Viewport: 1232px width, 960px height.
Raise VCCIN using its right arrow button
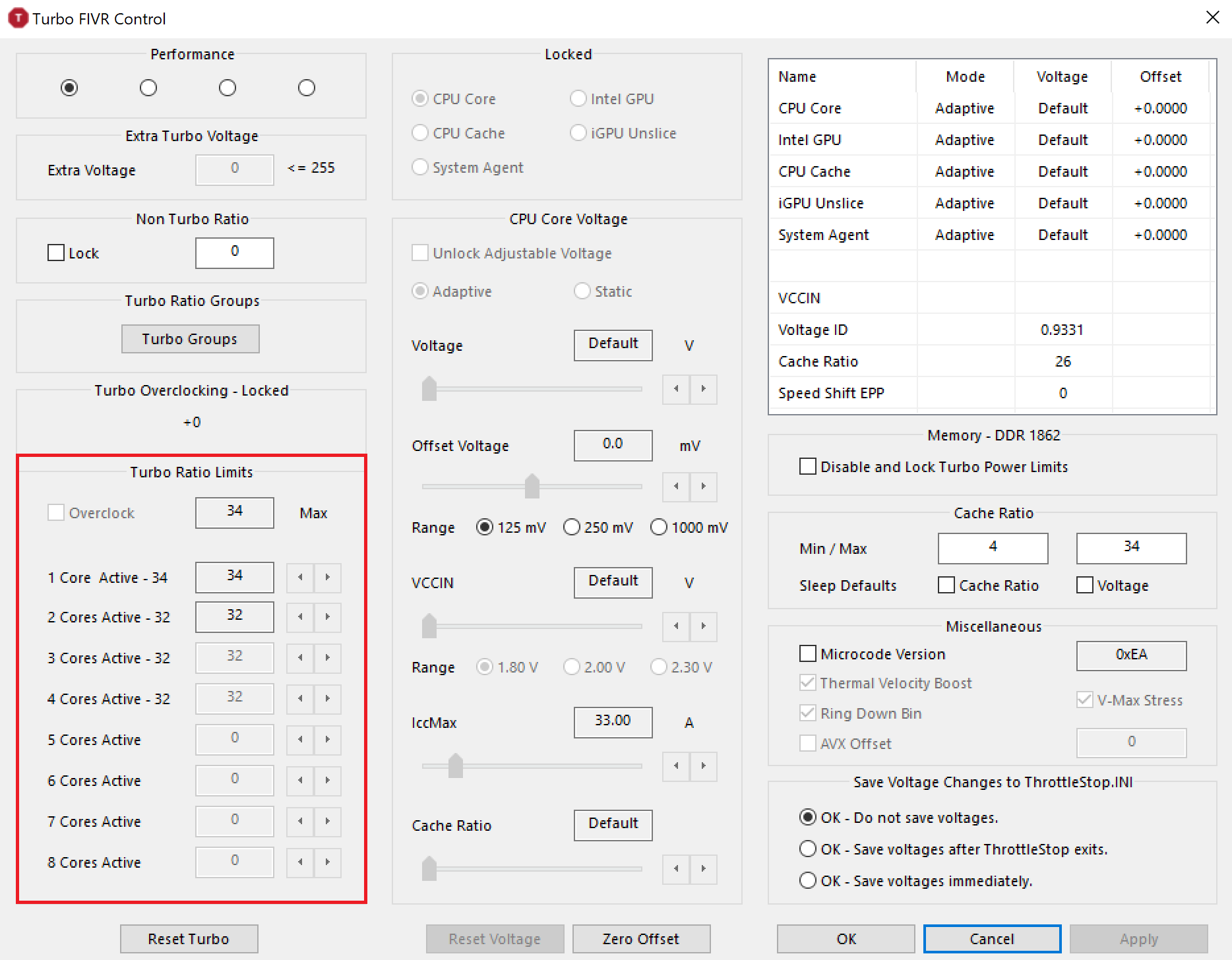click(704, 626)
